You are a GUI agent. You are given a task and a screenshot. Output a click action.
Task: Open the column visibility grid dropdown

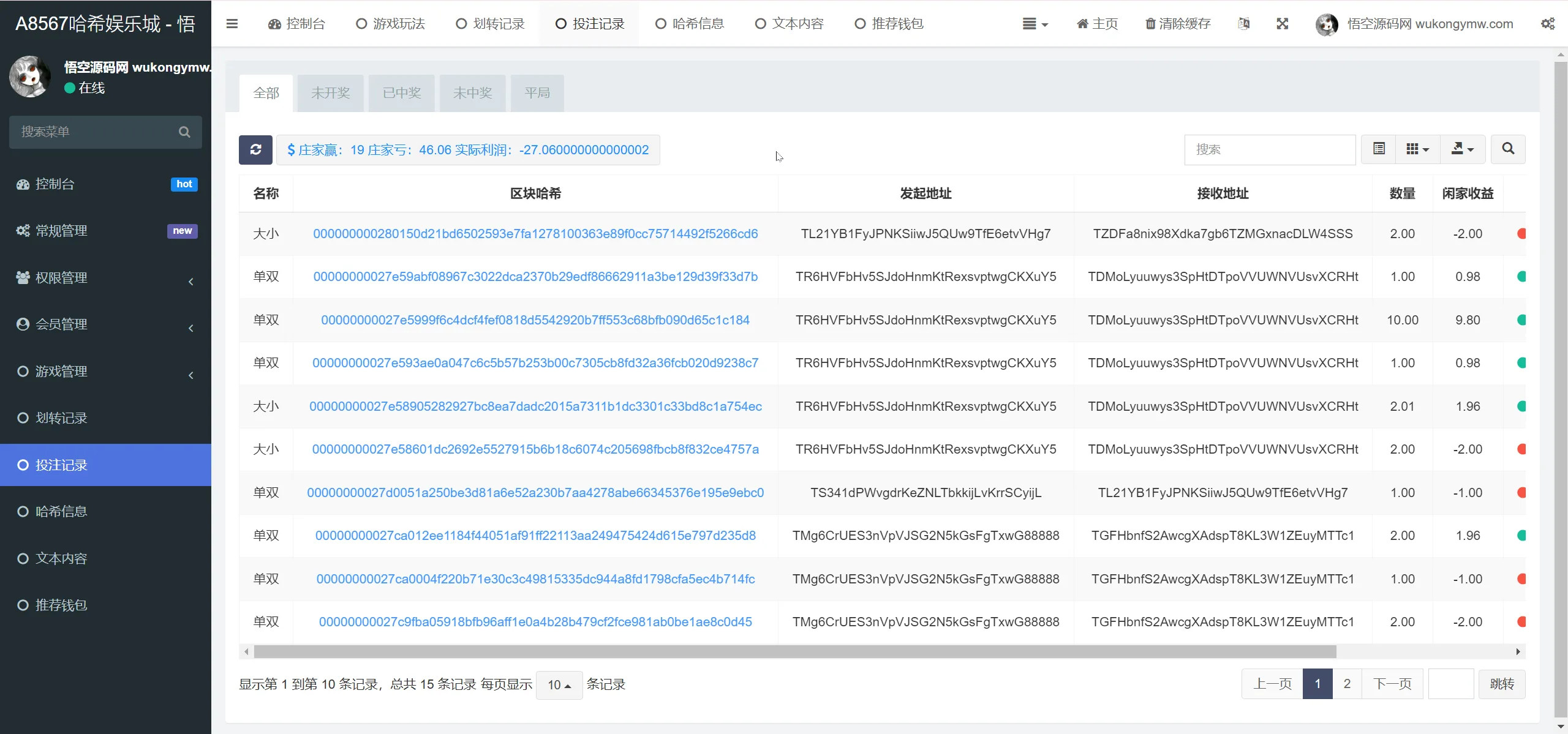pos(1417,149)
